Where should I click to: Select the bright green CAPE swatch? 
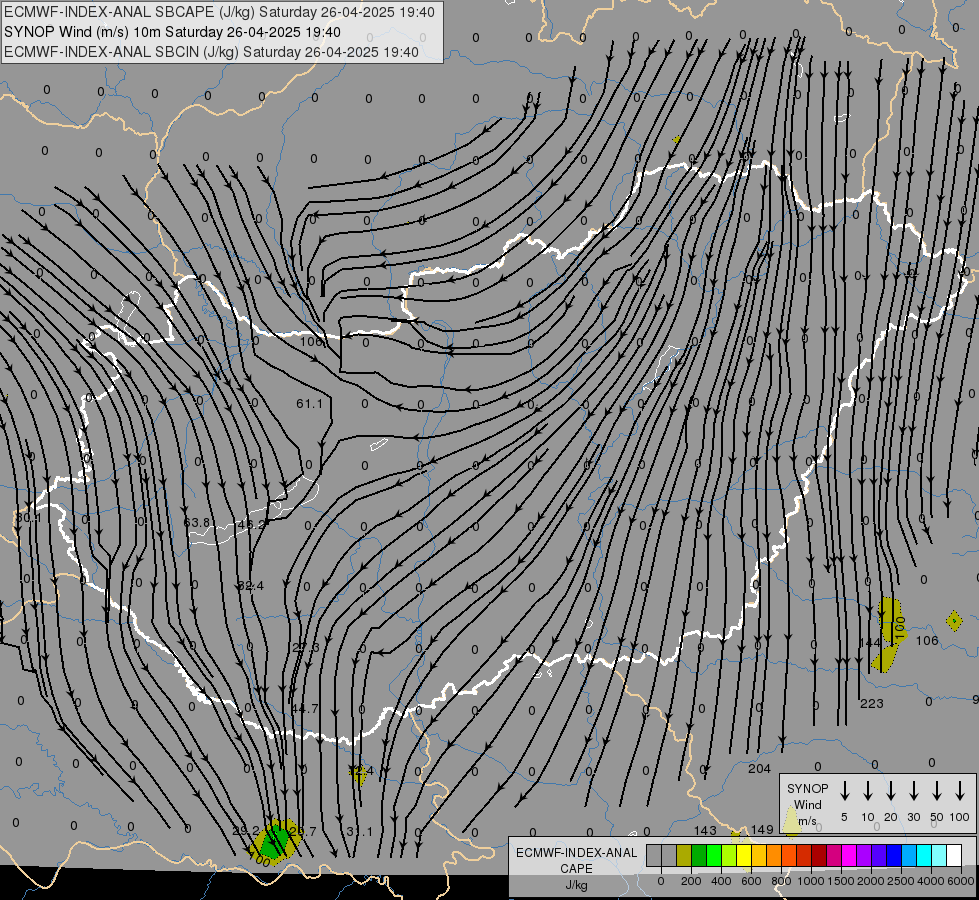click(714, 856)
